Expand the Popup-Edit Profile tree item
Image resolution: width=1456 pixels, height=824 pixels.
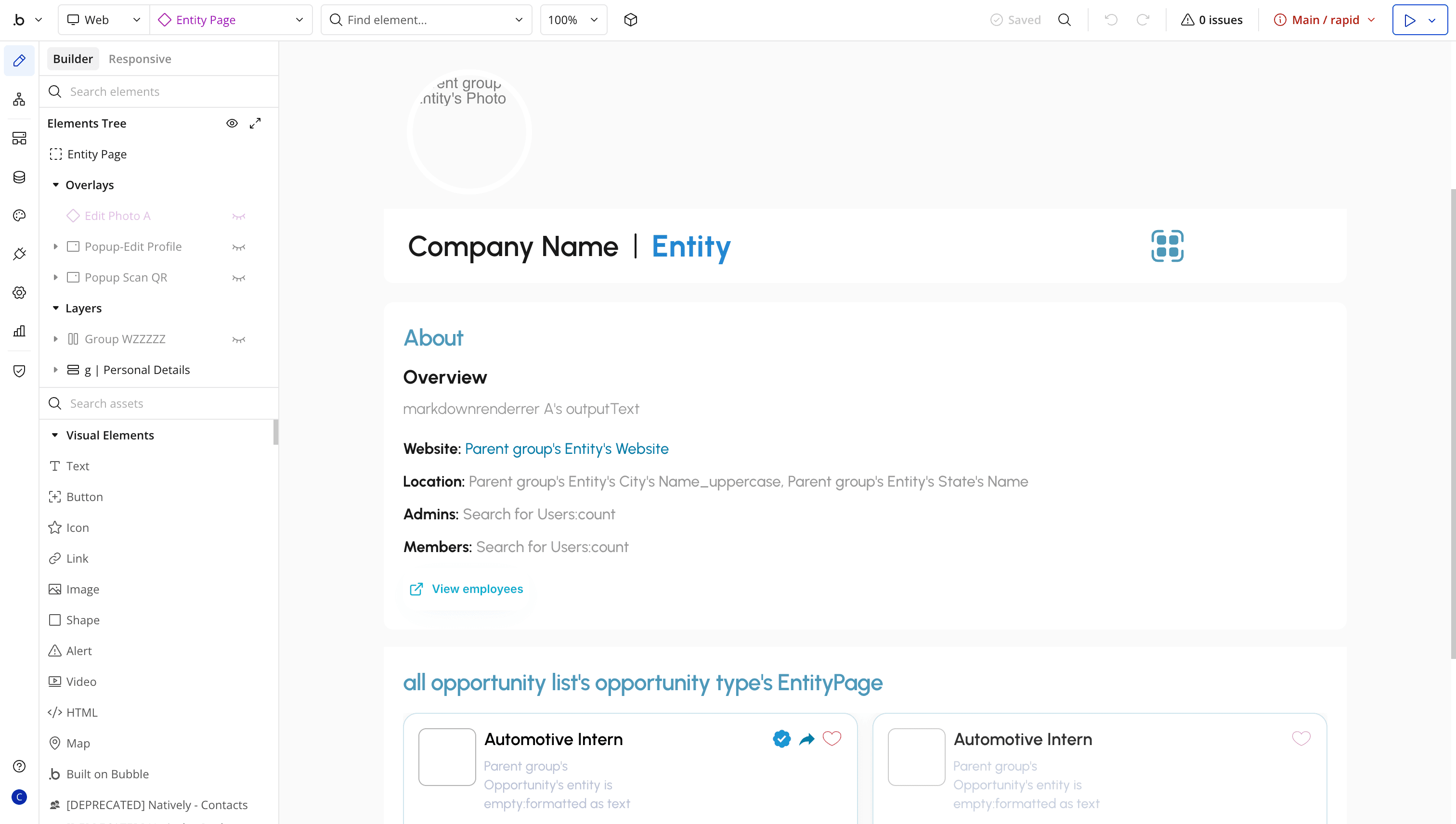55,246
